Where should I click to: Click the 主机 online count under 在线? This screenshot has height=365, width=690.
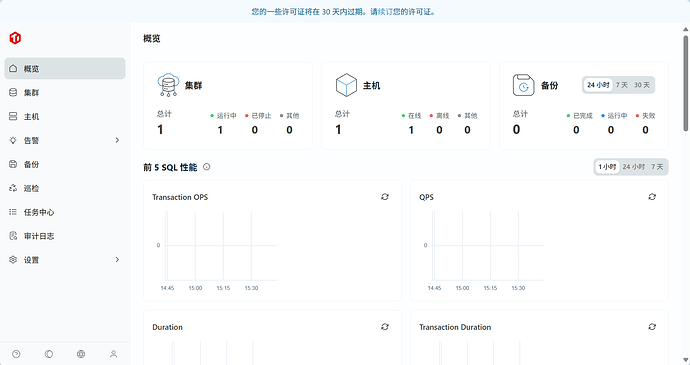(411, 130)
